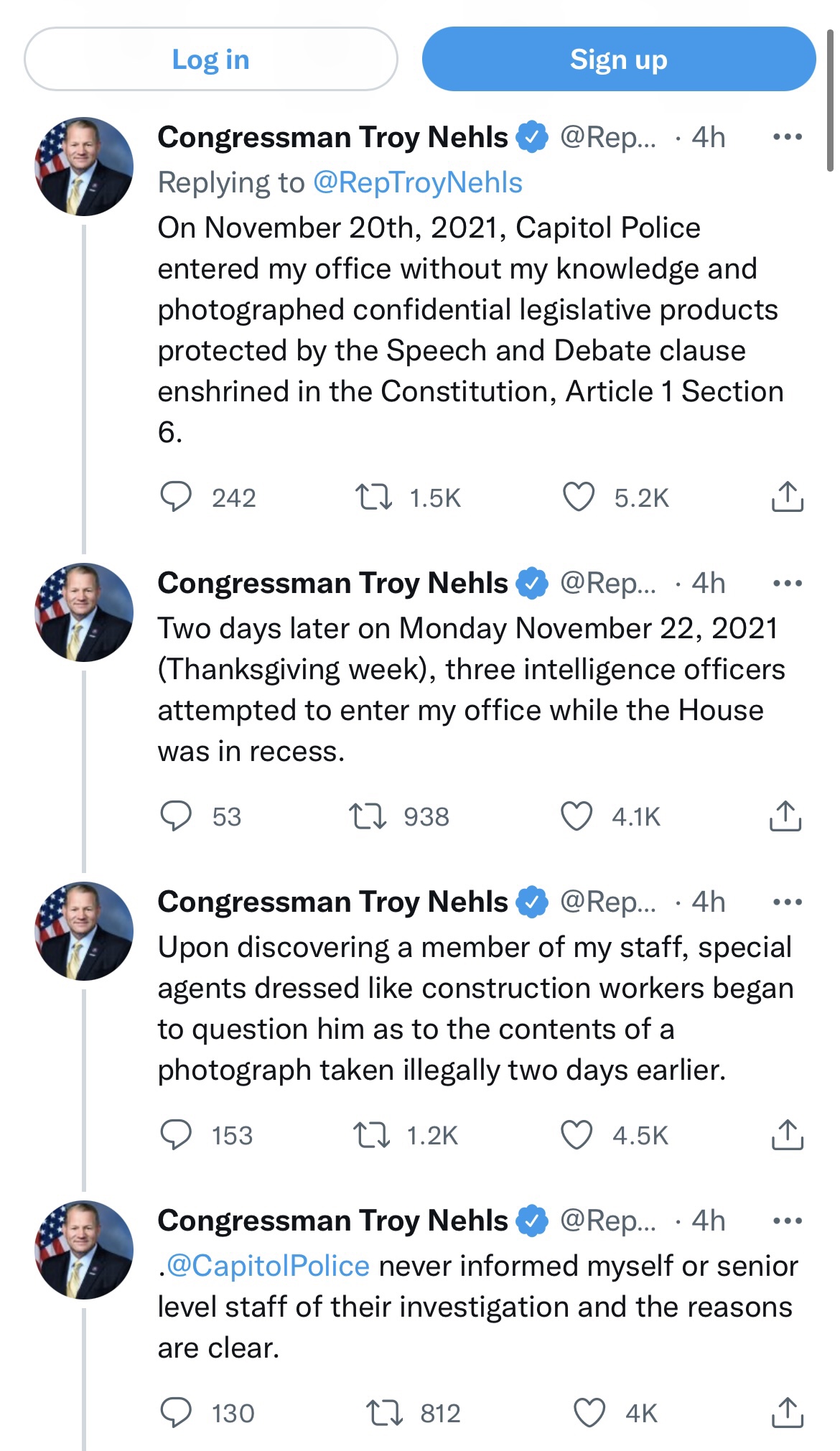Click the page scrollbar on the right
The image size is (840, 1451).
[x=830, y=101]
